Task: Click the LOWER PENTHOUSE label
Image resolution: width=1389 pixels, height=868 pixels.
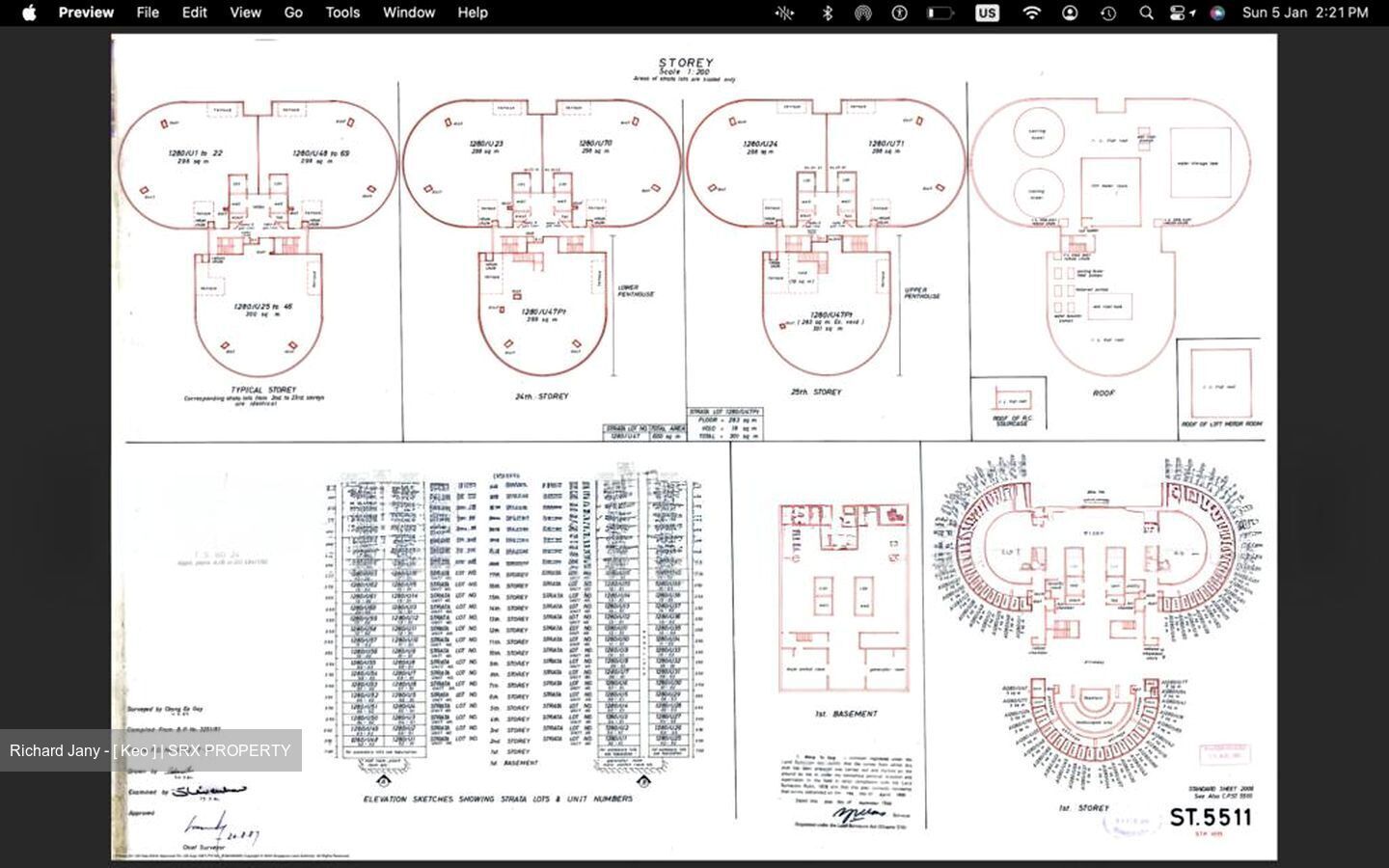Action: tap(636, 290)
